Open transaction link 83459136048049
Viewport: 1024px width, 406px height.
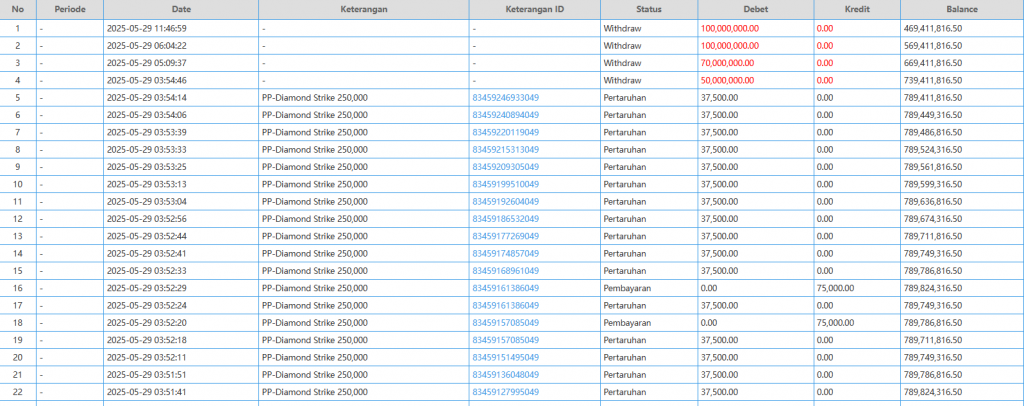[505, 375]
